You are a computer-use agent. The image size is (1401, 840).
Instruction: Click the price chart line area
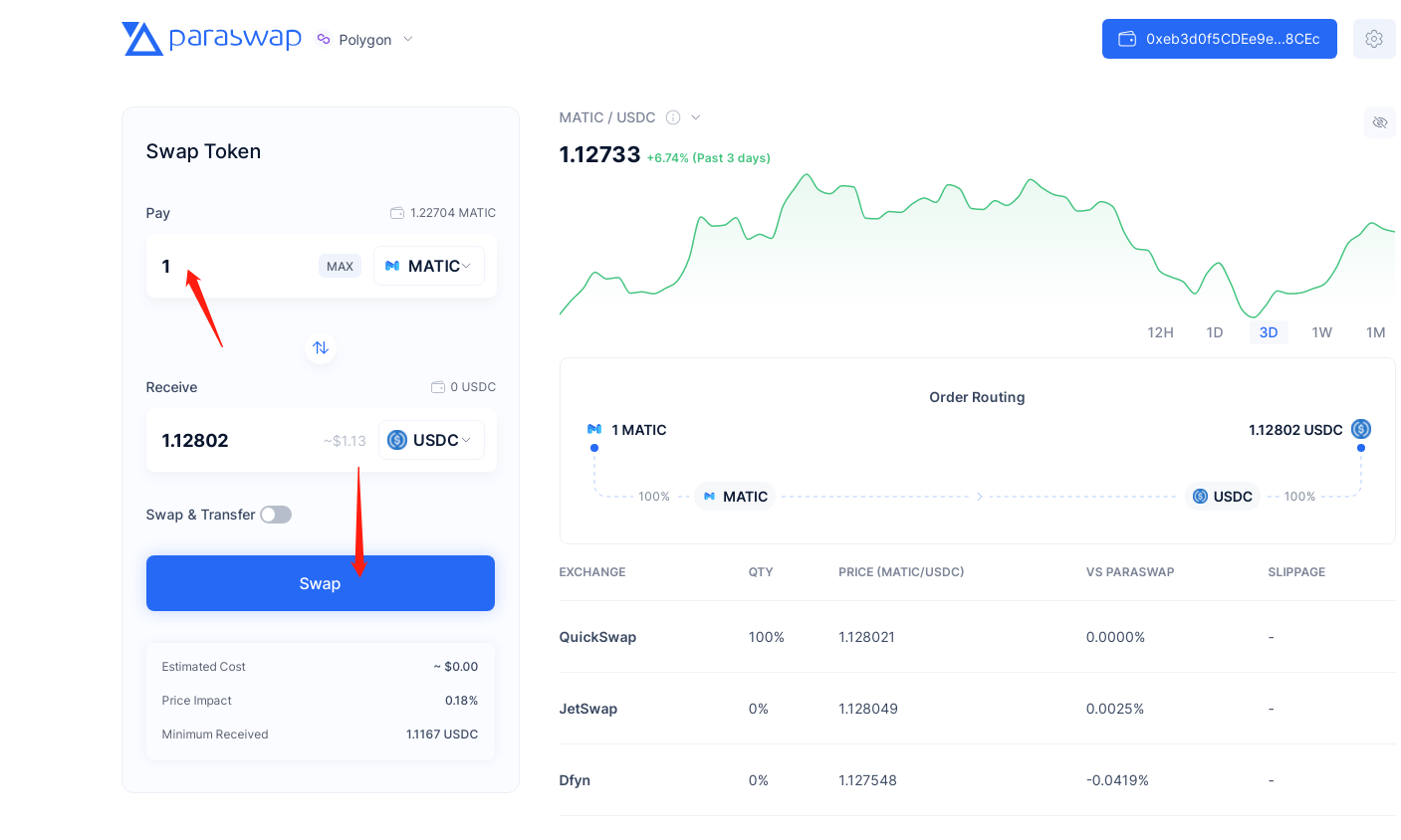tap(977, 244)
